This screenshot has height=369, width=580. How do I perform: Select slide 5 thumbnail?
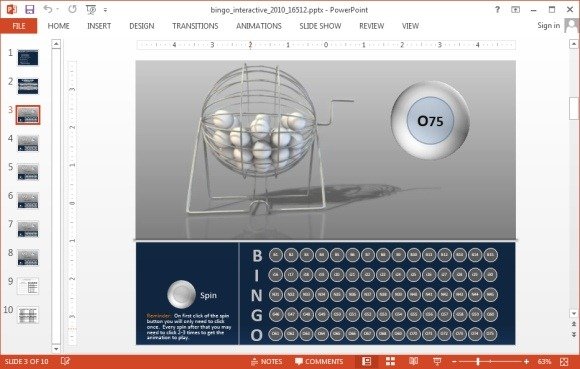[x=28, y=172]
